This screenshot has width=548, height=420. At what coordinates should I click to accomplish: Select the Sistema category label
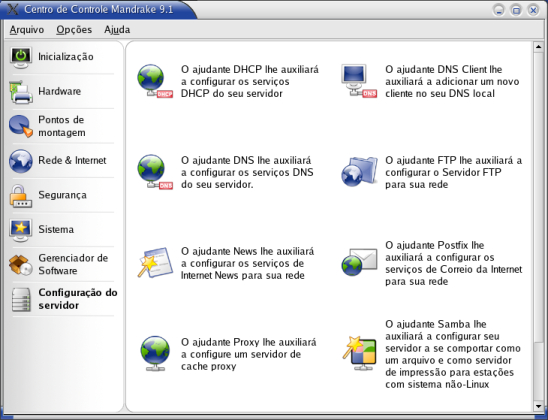pyautogui.click(x=56, y=230)
